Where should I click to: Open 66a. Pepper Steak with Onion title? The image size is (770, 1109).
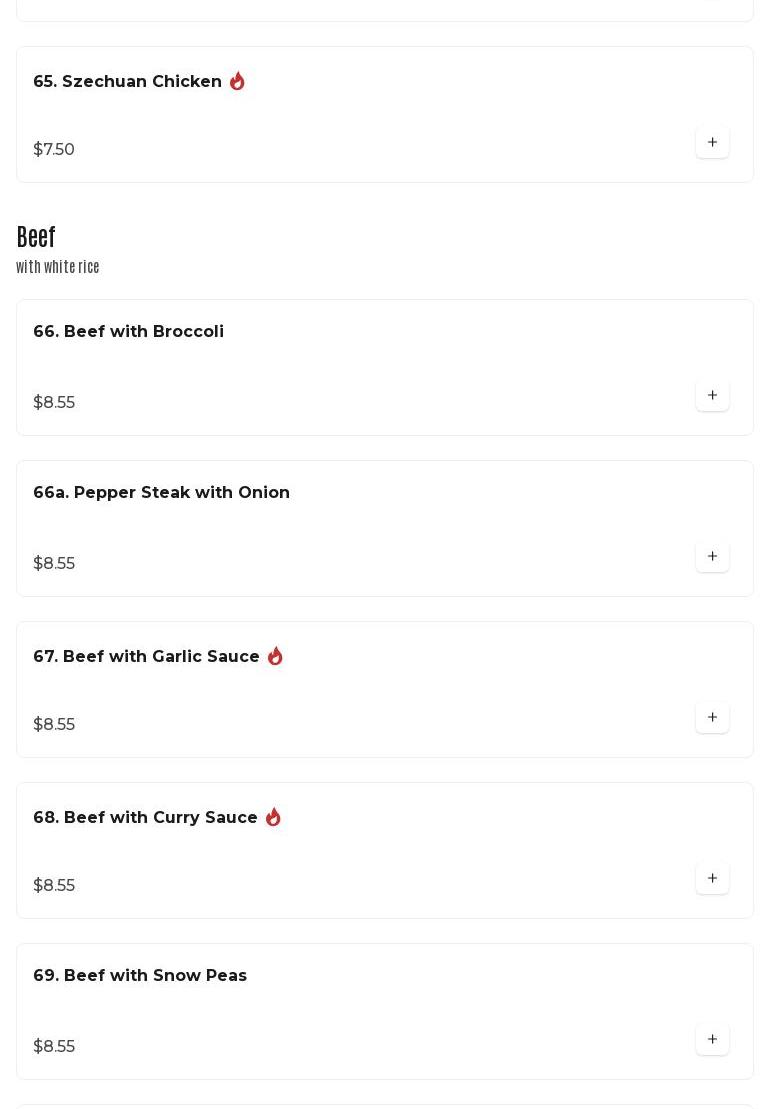pos(161,492)
